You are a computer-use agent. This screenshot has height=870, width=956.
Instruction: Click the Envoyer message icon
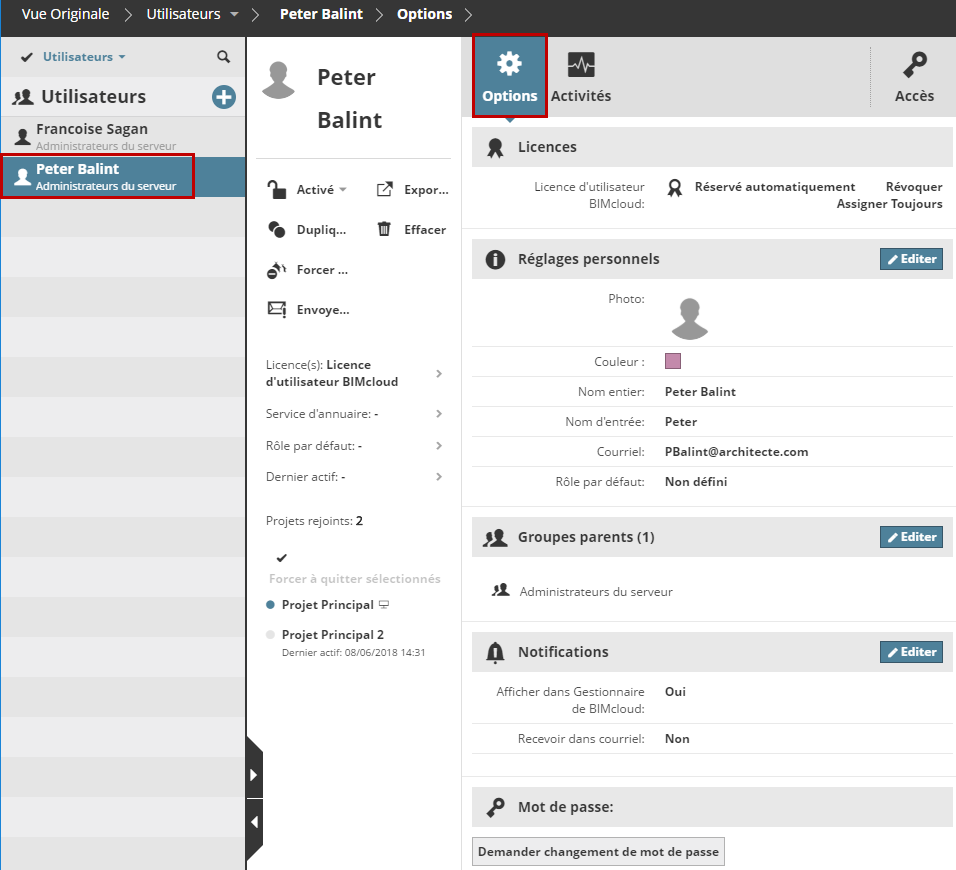point(277,309)
